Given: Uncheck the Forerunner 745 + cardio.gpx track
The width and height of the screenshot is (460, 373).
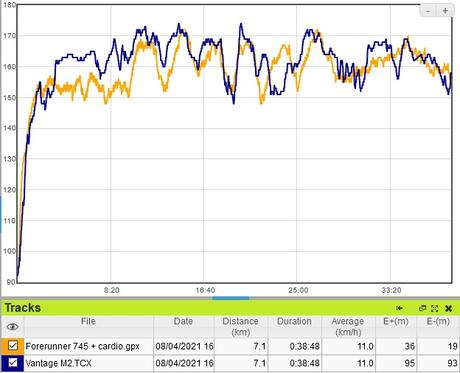Looking at the screenshot, I should pyautogui.click(x=13, y=346).
